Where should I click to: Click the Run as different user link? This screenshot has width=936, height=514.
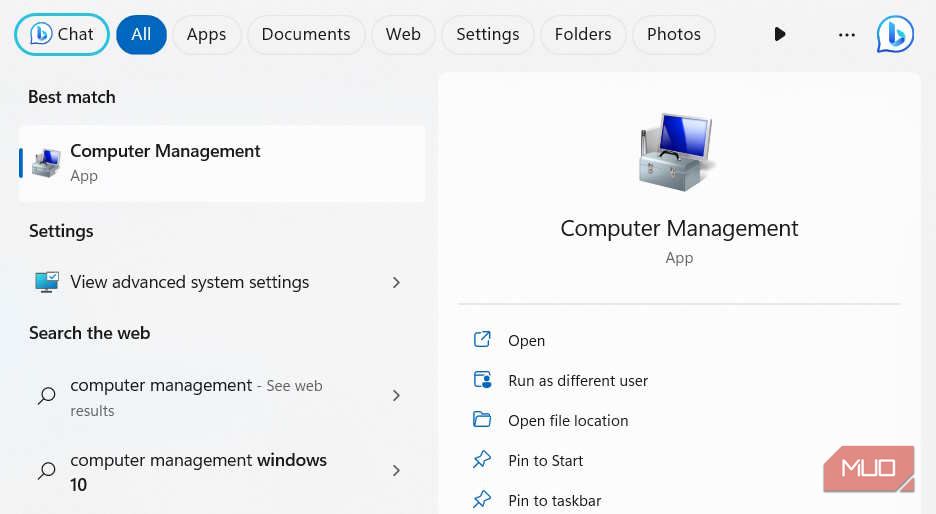578,380
